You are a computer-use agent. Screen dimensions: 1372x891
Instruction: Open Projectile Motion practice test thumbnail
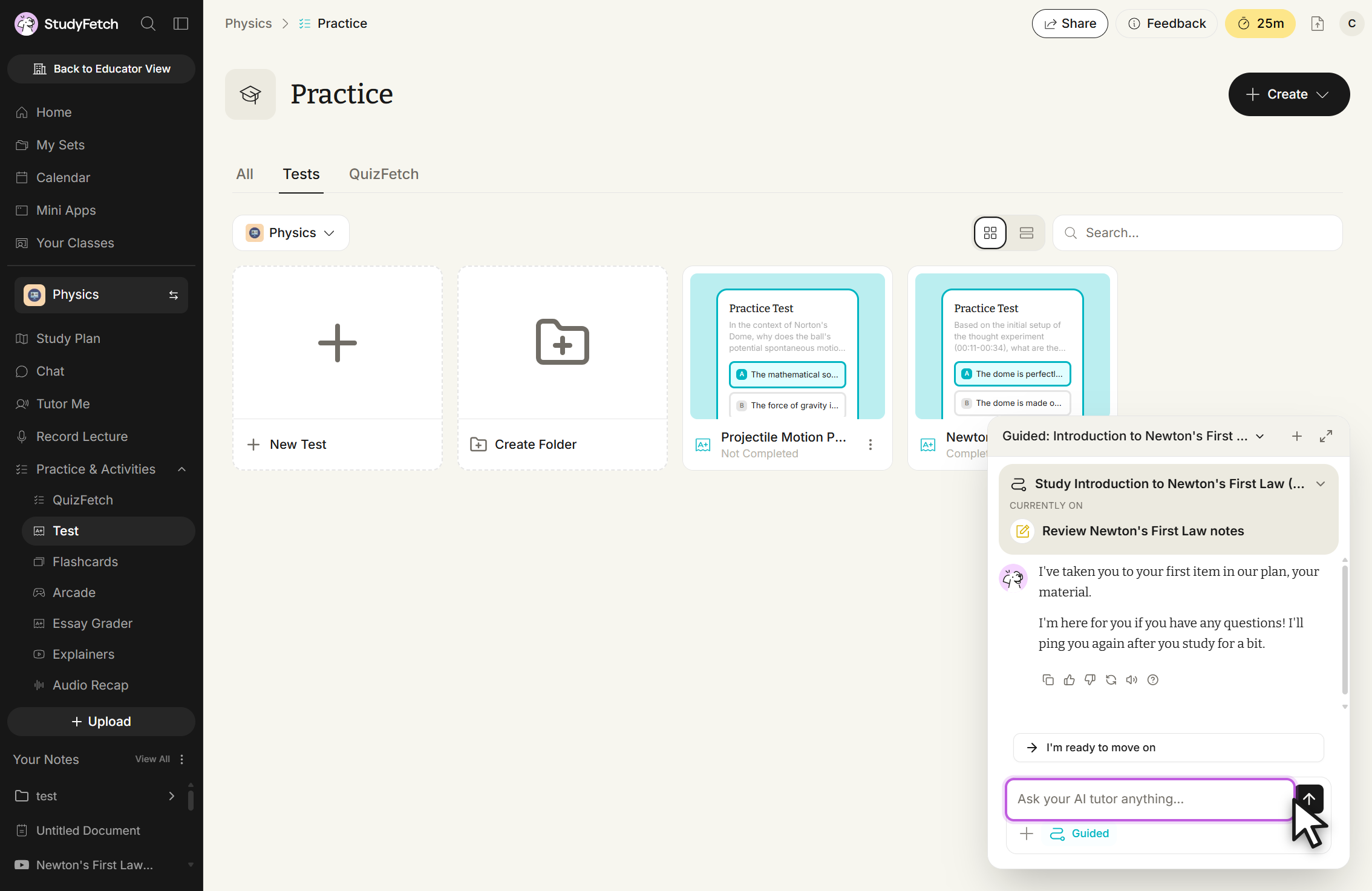[787, 346]
